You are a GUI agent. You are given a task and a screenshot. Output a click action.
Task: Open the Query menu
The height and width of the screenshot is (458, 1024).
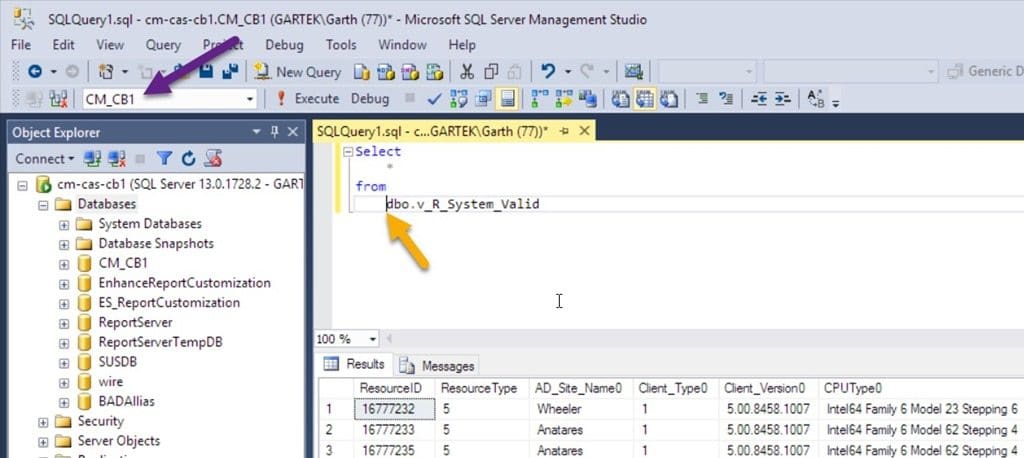(163, 44)
